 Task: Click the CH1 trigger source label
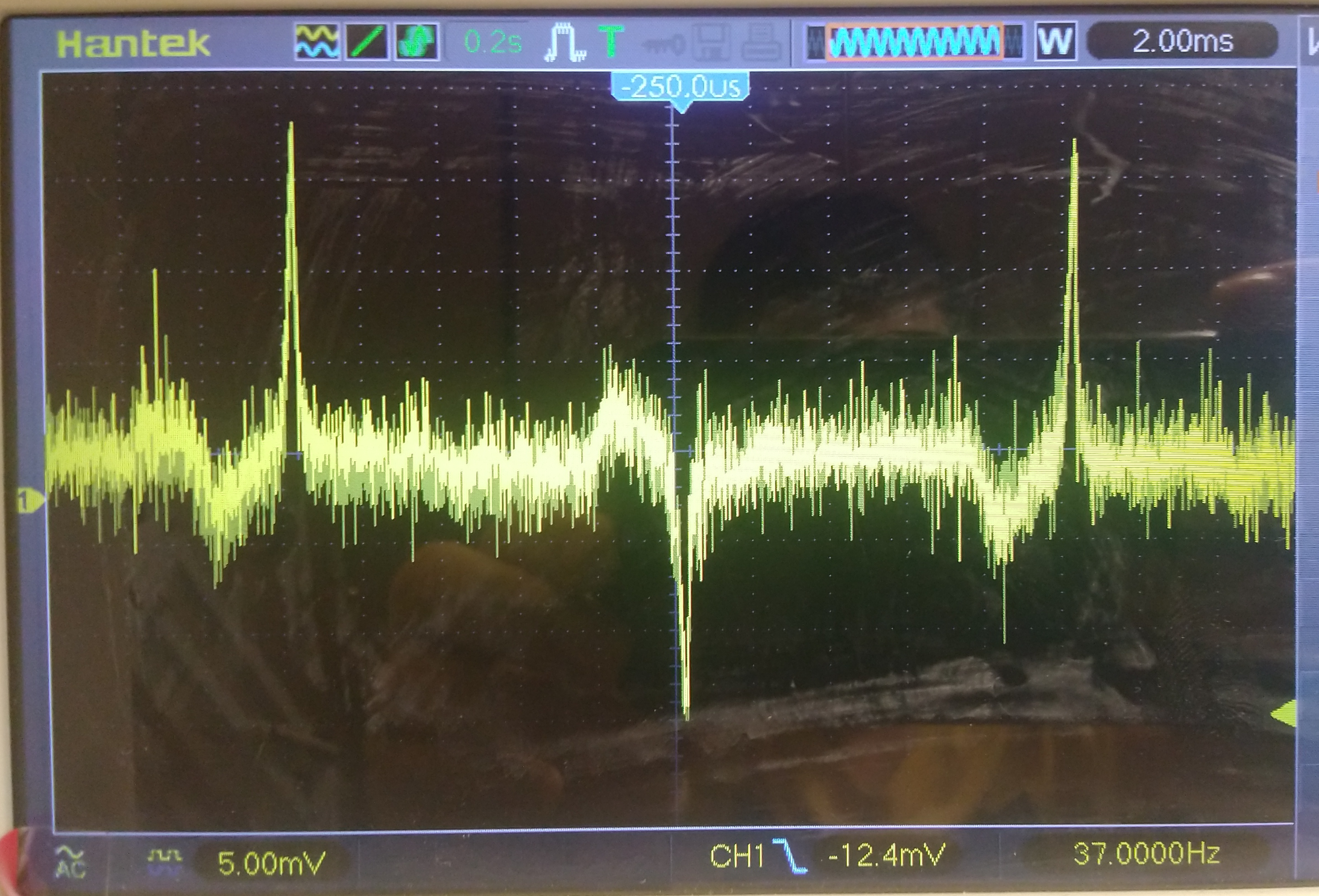pos(737,856)
